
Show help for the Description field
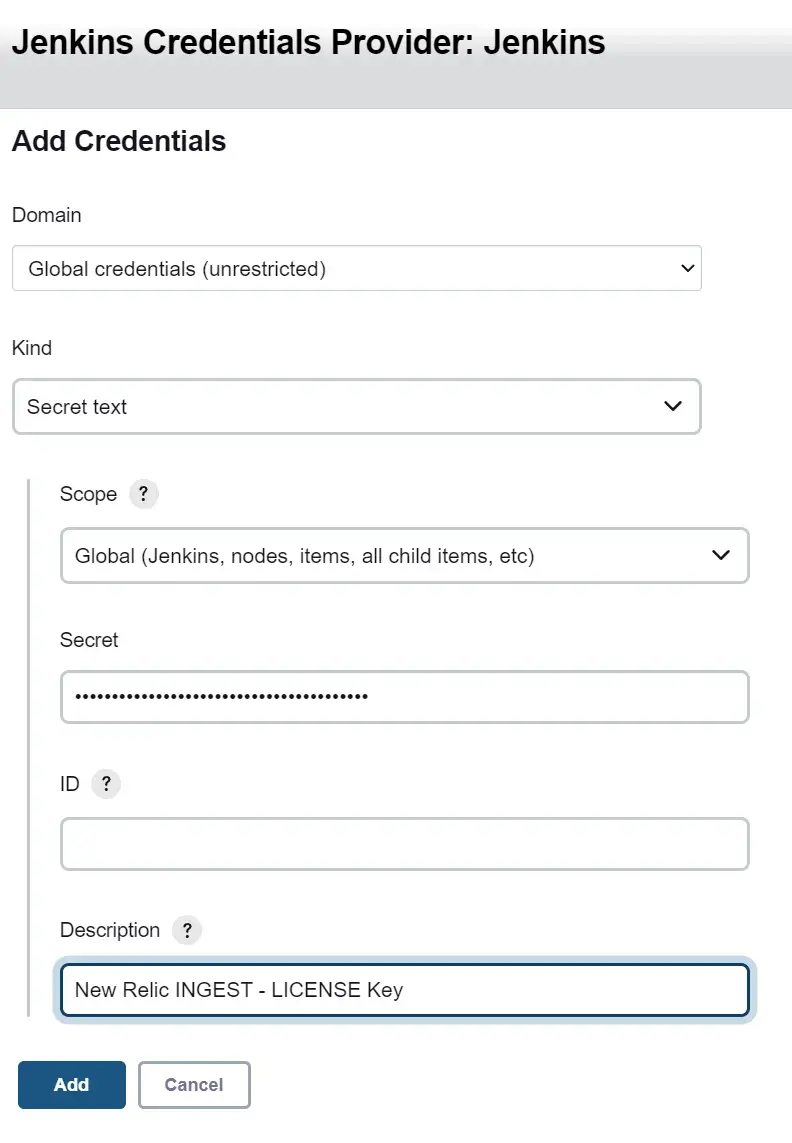[x=187, y=930]
